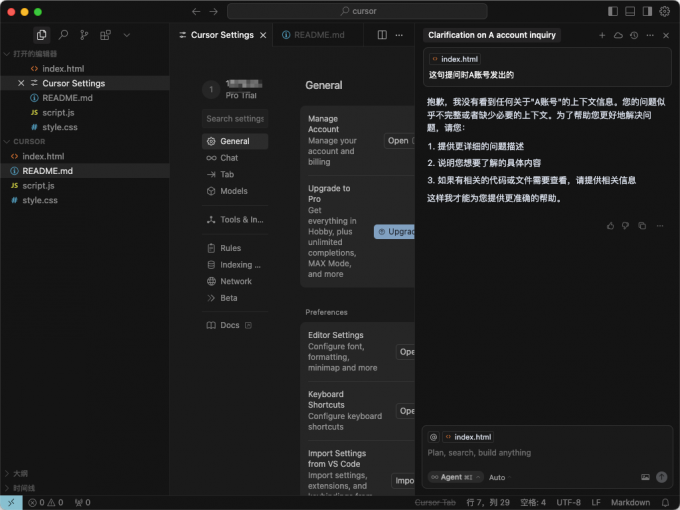Image resolution: width=680 pixels, height=510 pixels.
Task: Attach an image to the chat
Action: coord(645,477)
